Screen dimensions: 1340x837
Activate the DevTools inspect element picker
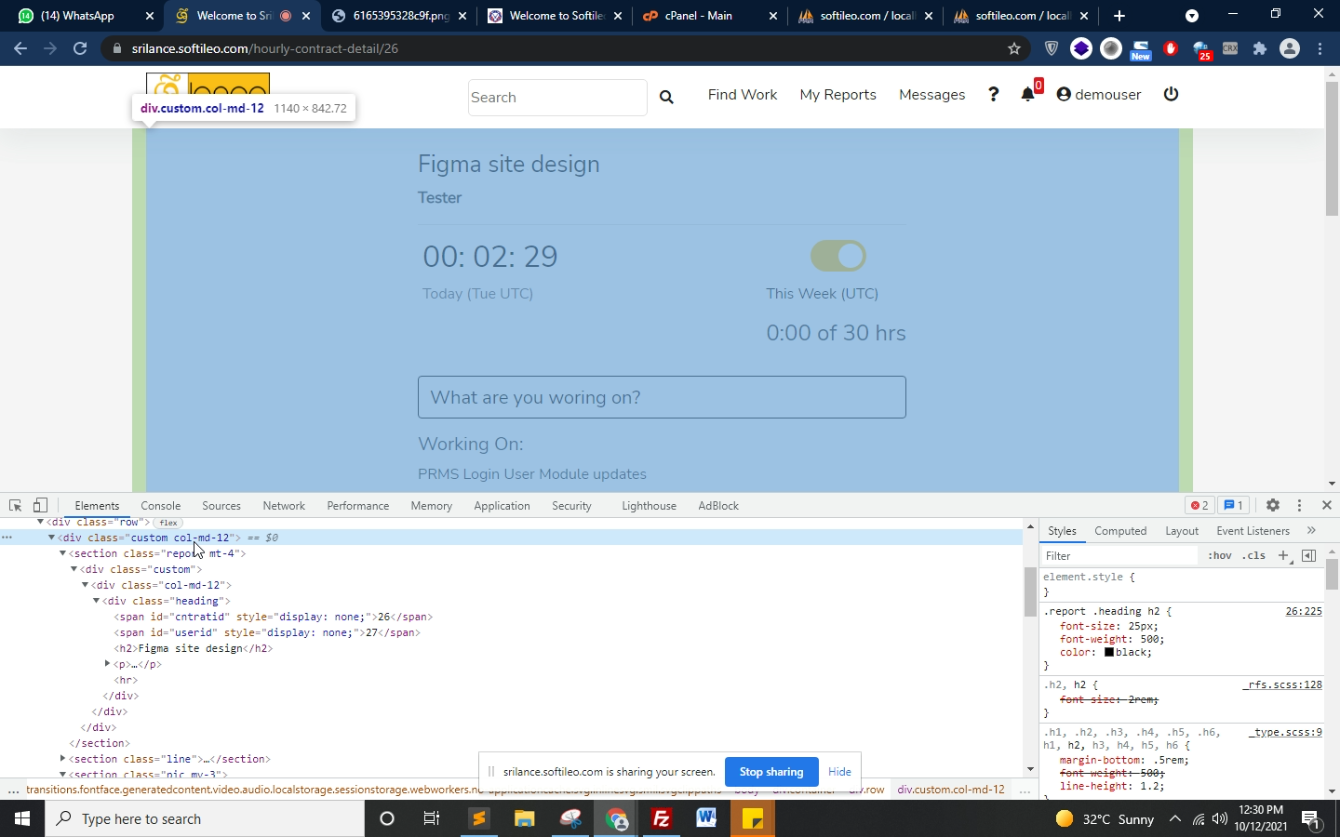[15, 506]
